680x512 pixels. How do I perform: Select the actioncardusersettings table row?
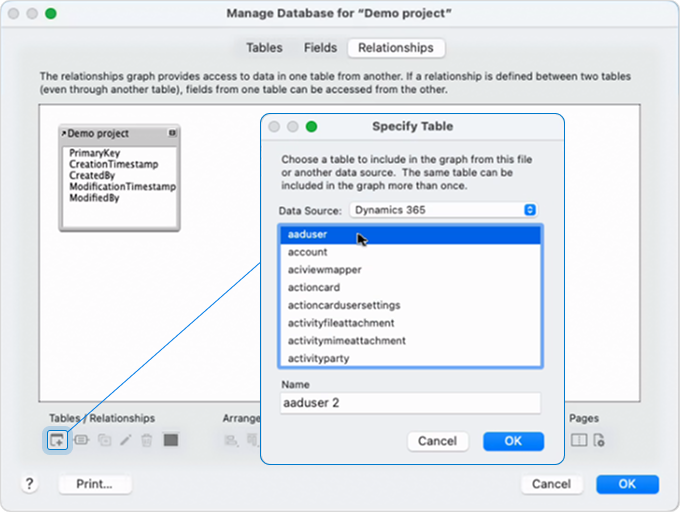coord(410,305)
